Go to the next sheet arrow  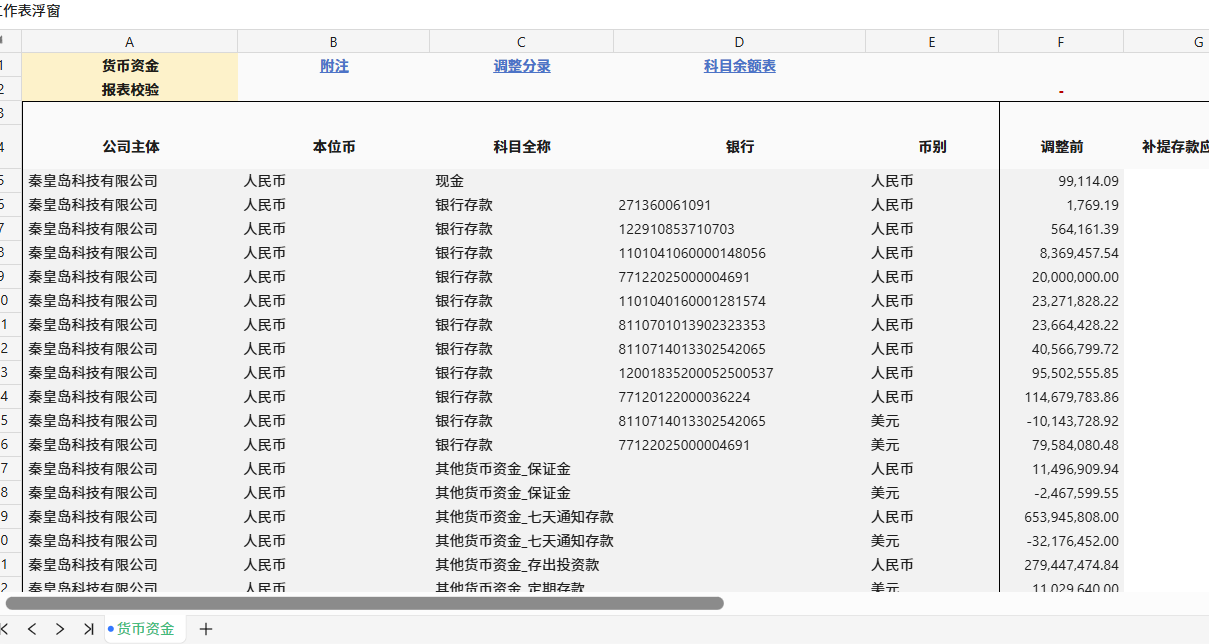pos(60,629)
